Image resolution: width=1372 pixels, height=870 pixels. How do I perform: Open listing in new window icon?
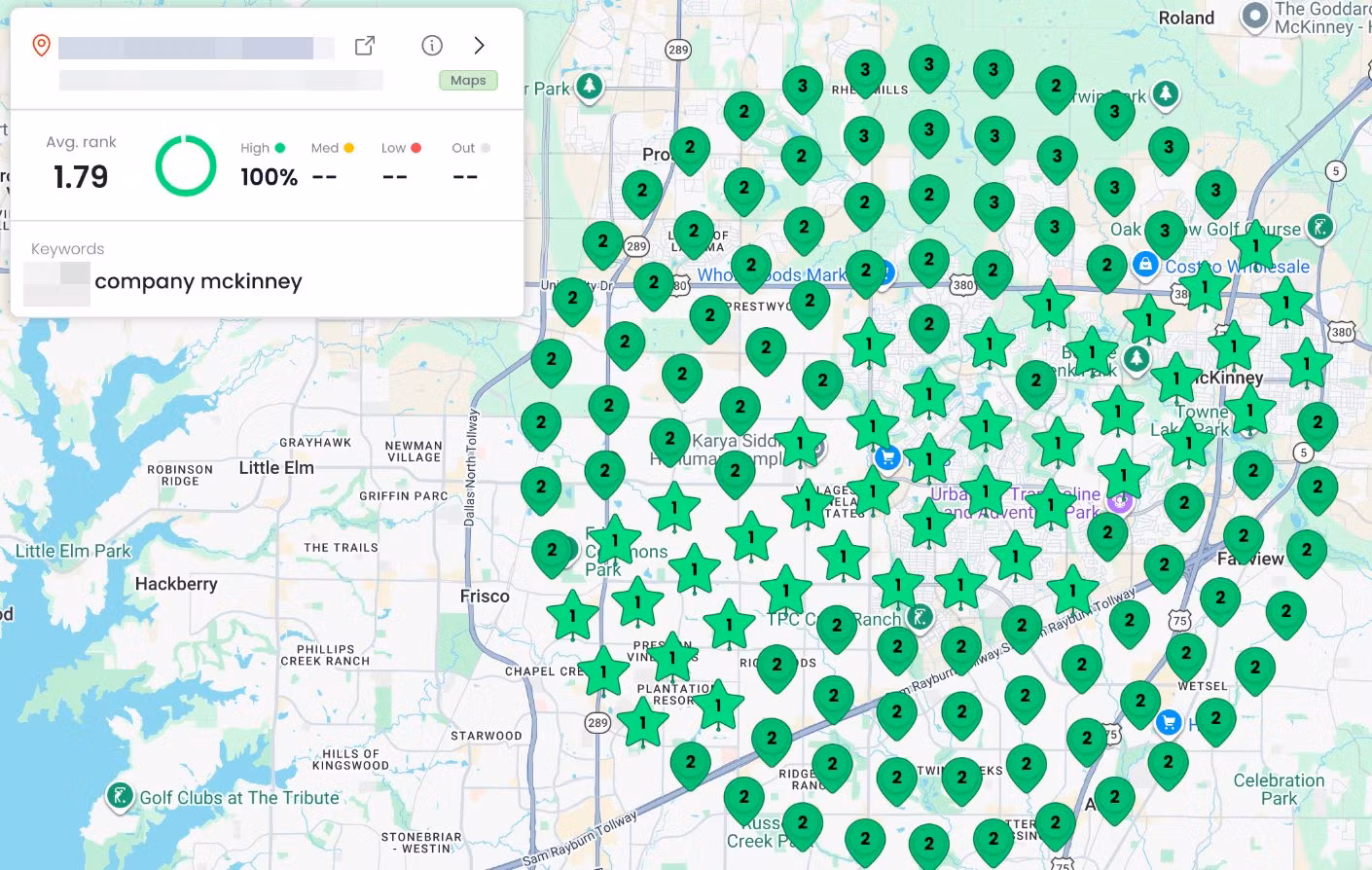[365, 46]
